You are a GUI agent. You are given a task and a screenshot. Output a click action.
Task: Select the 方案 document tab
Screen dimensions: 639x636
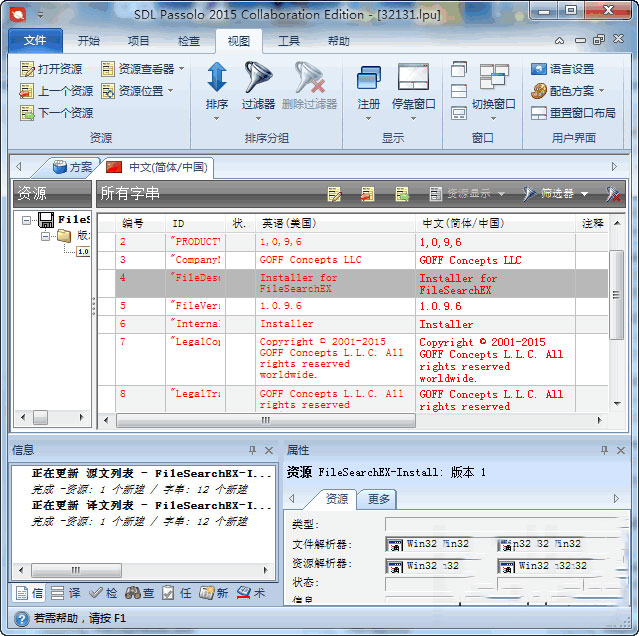(x=73, y=167)
